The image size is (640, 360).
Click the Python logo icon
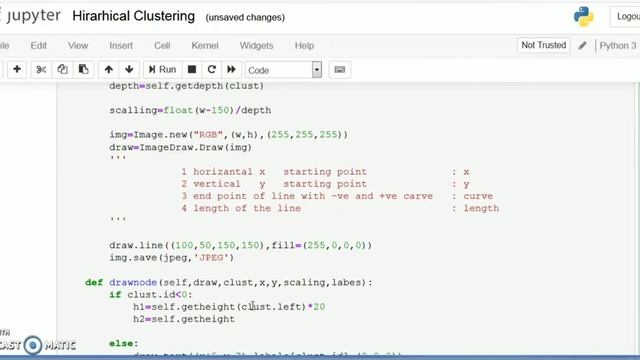click(584, 17)
